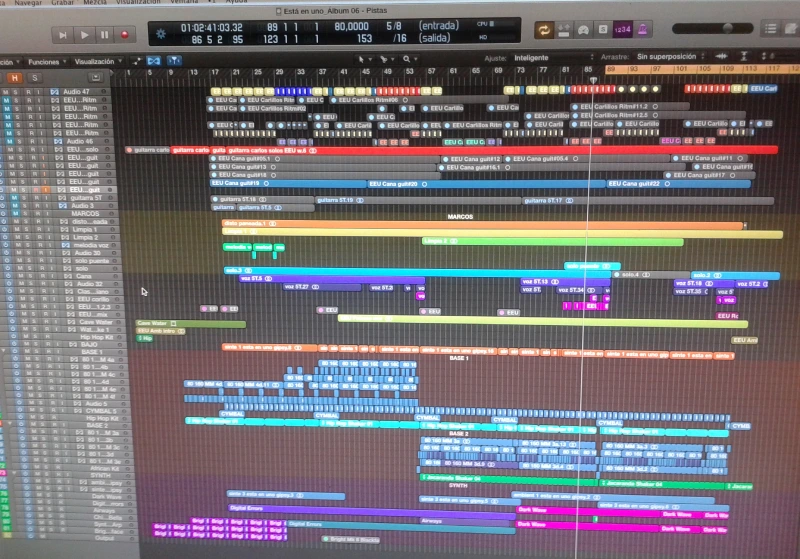800x559 pixels.
Task: Click the Solo S button in control bar
Action: 603,31
